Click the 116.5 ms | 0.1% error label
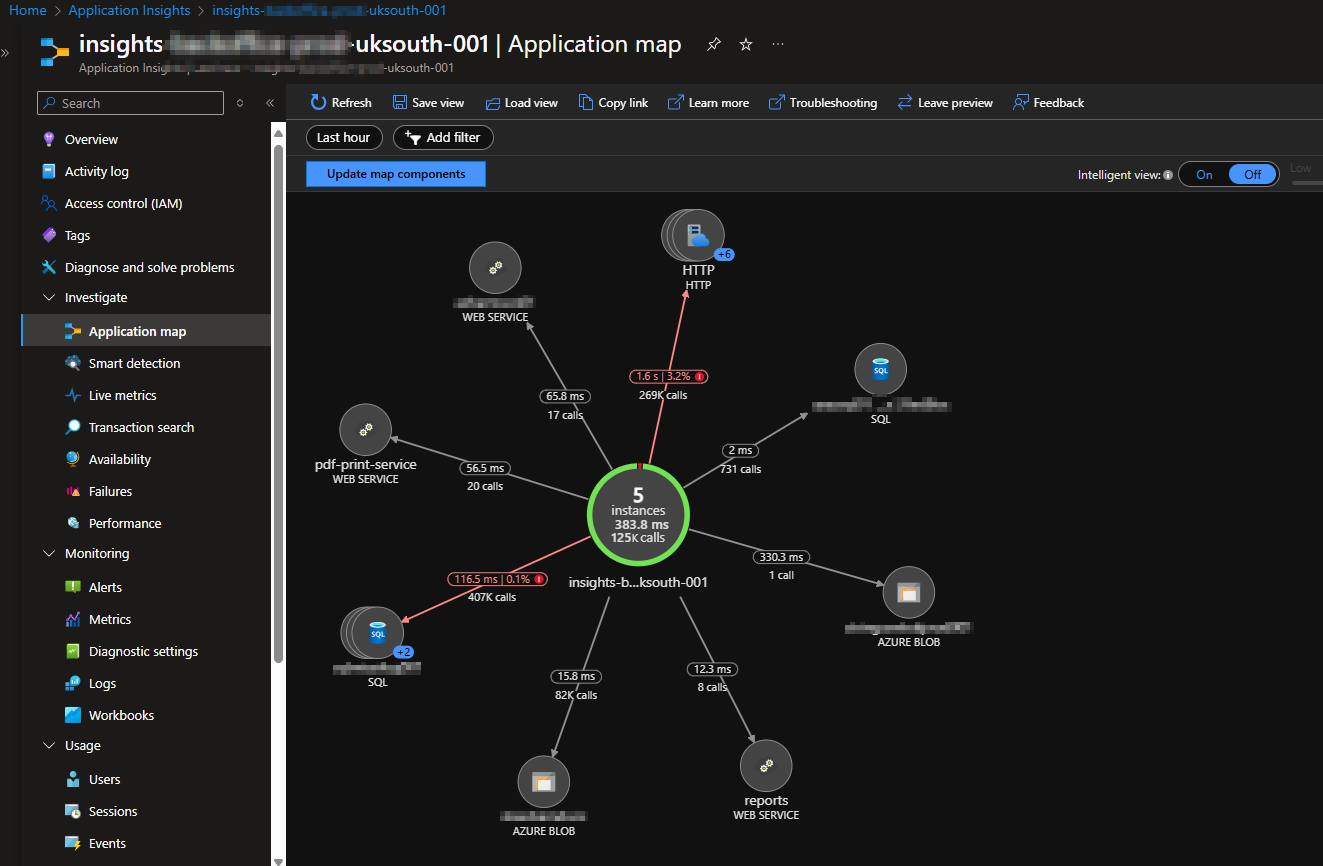The image size is (1323, 866). click(x=497, y=578)
